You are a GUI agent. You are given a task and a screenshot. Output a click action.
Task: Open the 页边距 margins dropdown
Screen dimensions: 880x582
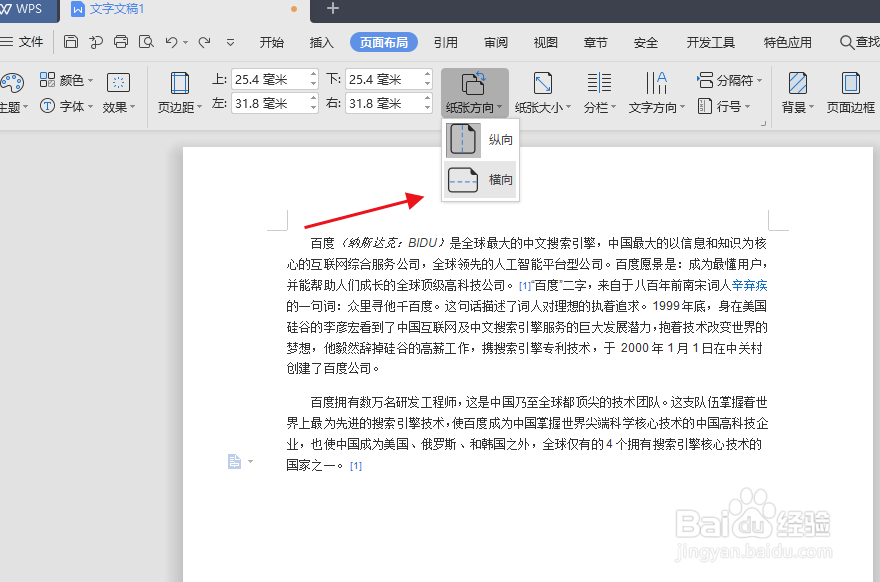pyautogui.click(x=179, y=93)
